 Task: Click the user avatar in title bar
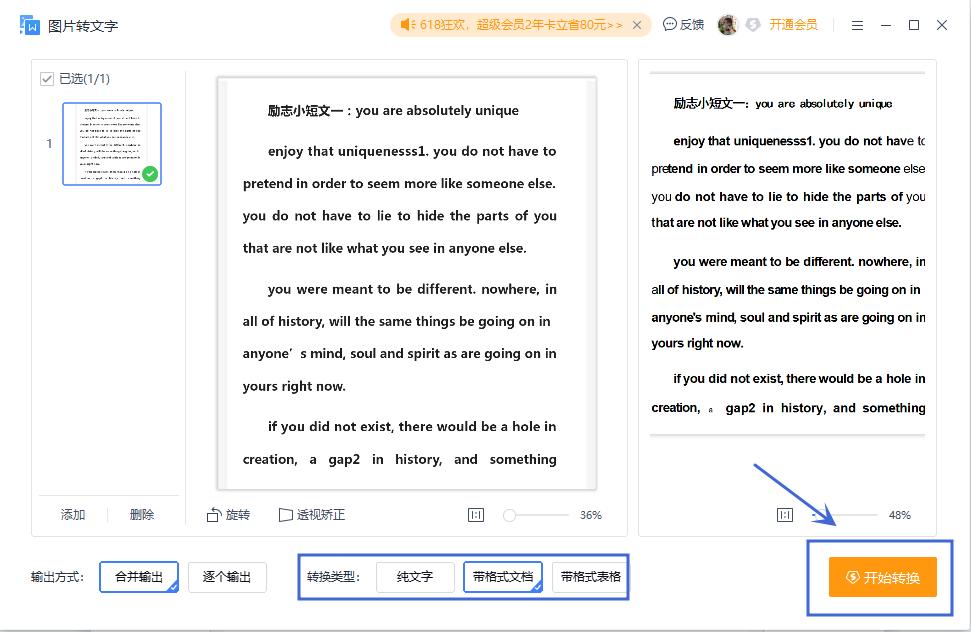[728, 24]
